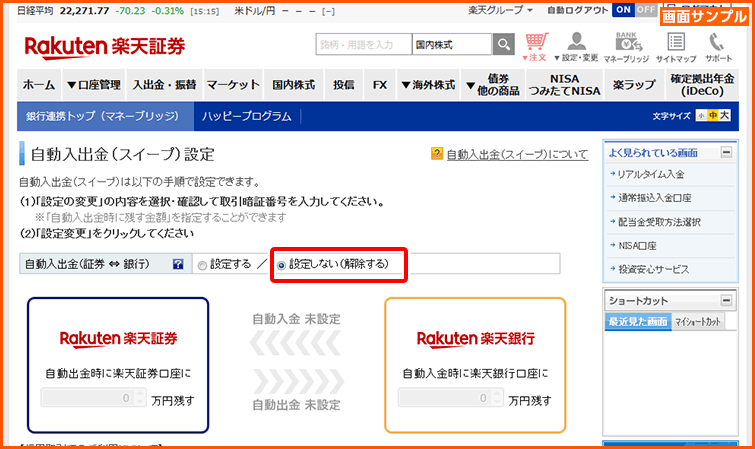Open the 投信 menu

point(344,85)
